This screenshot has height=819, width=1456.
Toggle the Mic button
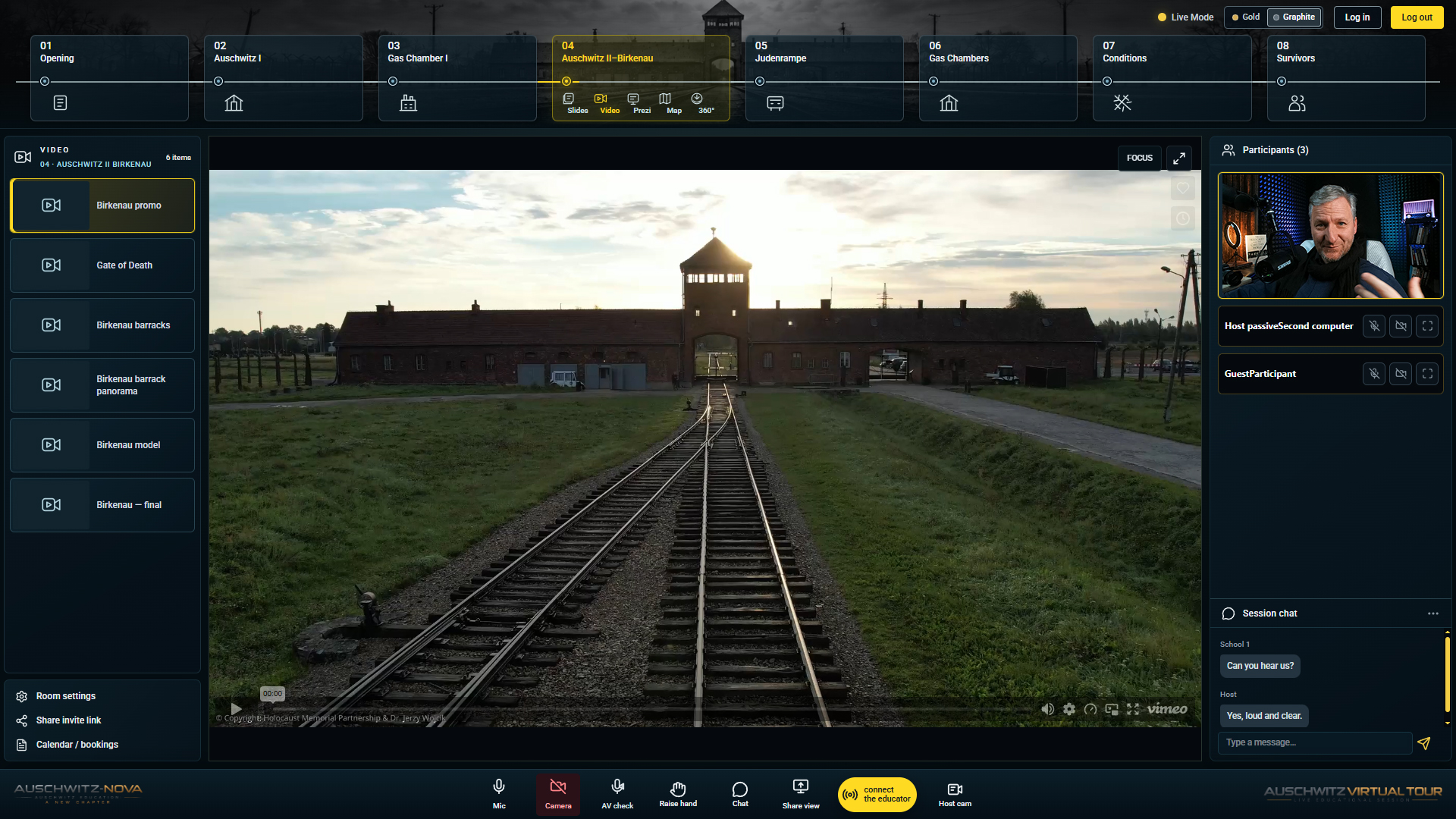point(499,794)
